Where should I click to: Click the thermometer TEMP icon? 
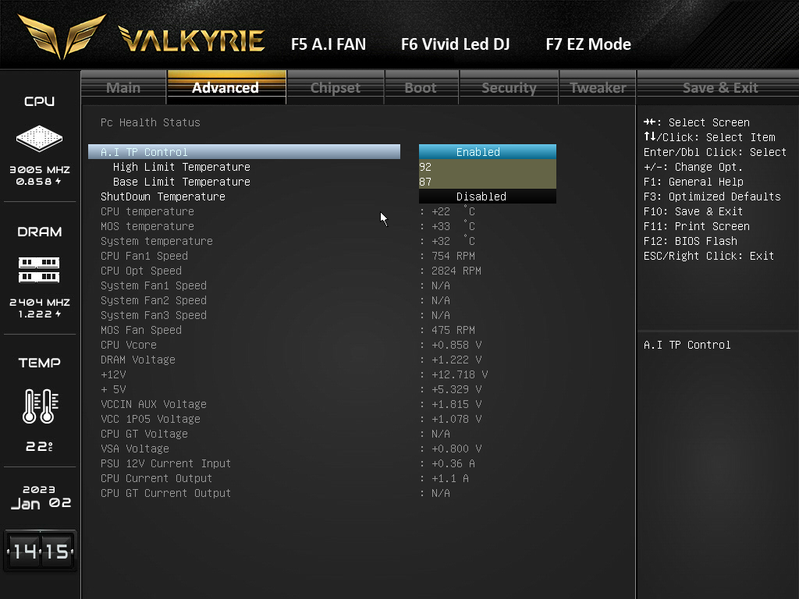[40, 406]
